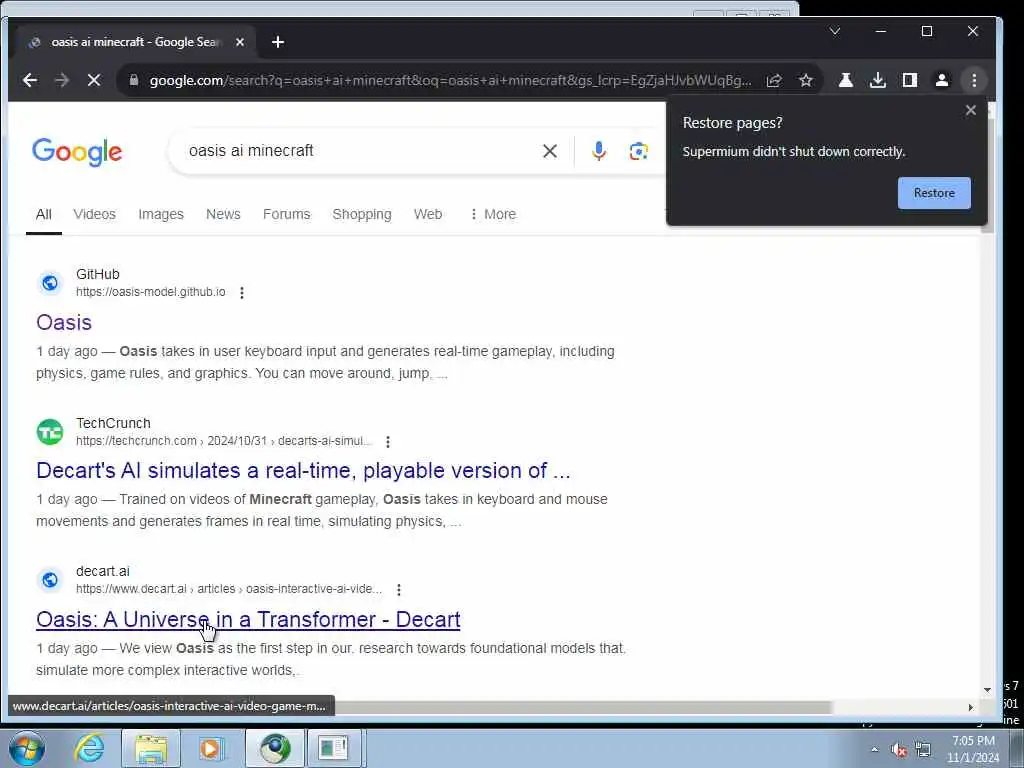Click the techcrunch.com breadcrumb URL
This screenshot has height=768, width=1024.
click(224, 441)
